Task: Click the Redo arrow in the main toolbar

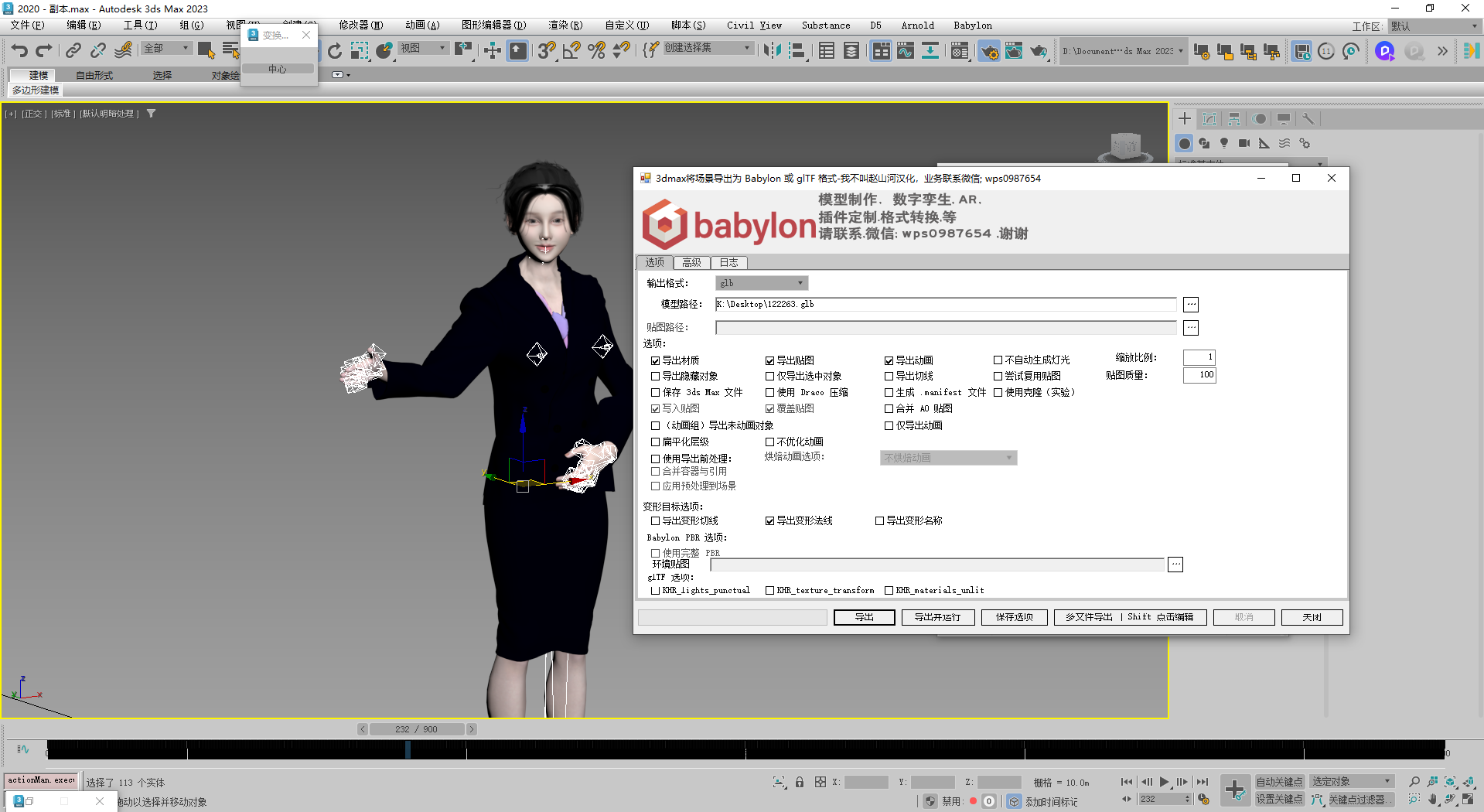Action: [44, 51]
